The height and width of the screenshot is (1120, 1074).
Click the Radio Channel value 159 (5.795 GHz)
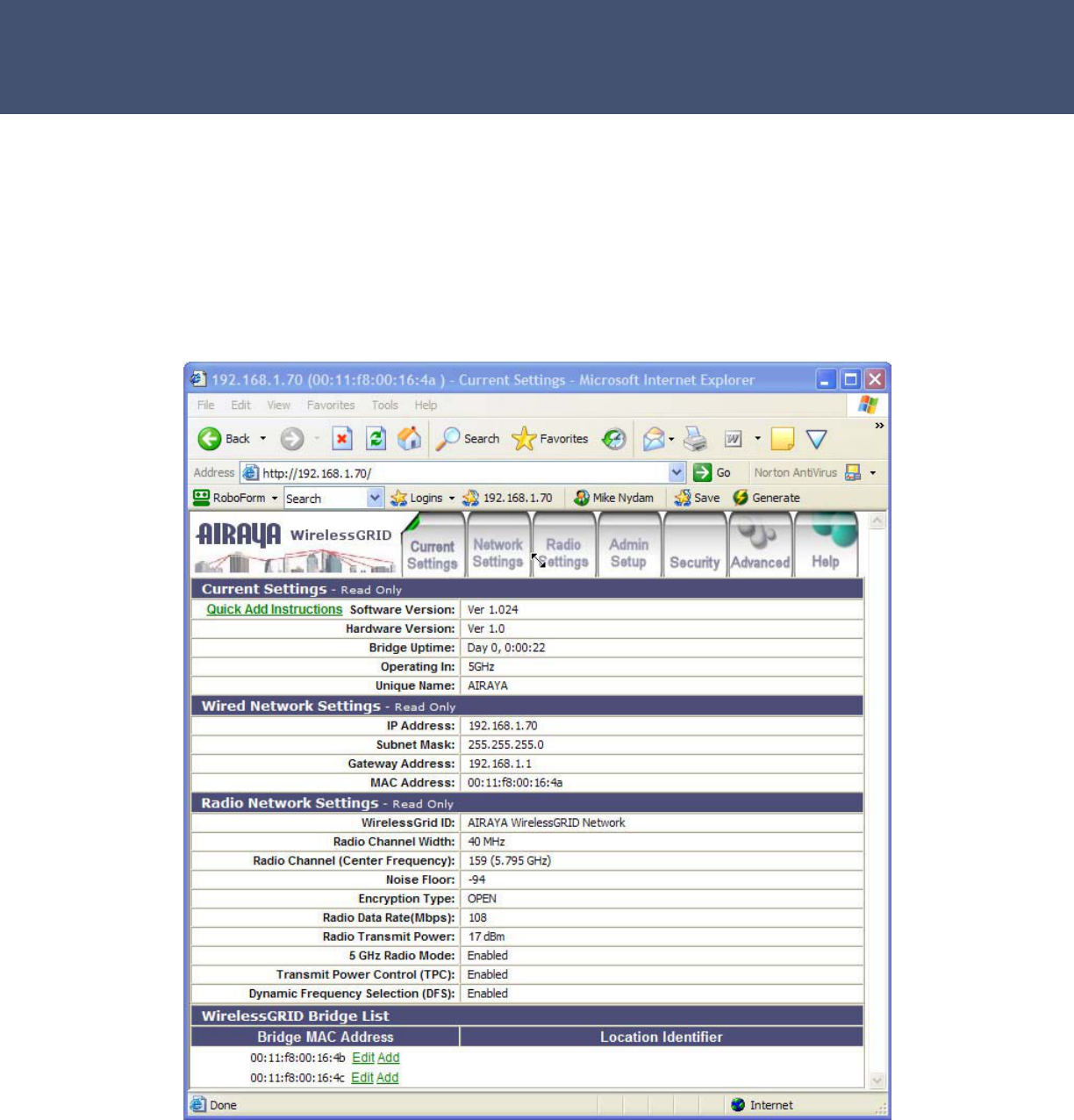click(x=510, y=861)
